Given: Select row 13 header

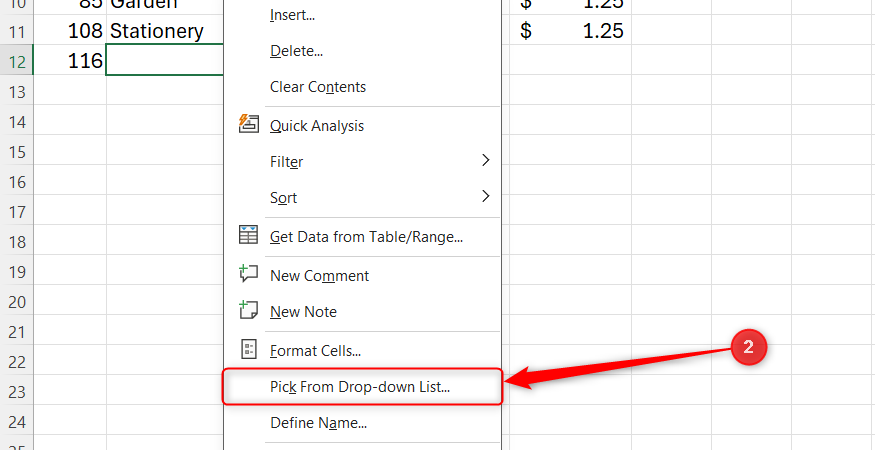Looking at the screenshot, I should pos(17,90).
